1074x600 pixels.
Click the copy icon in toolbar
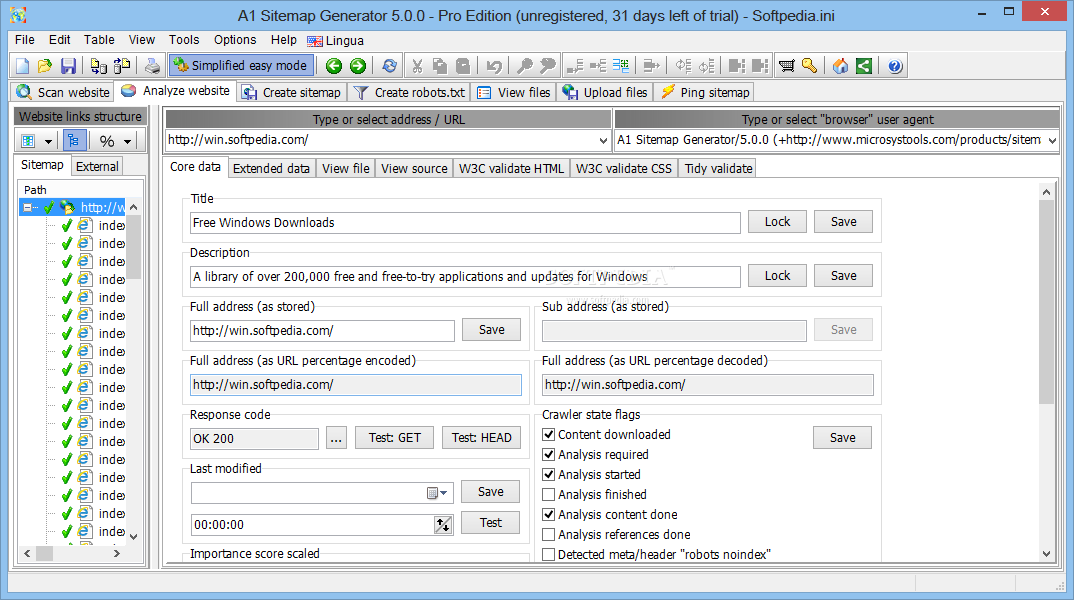click(x=440, y=66)
